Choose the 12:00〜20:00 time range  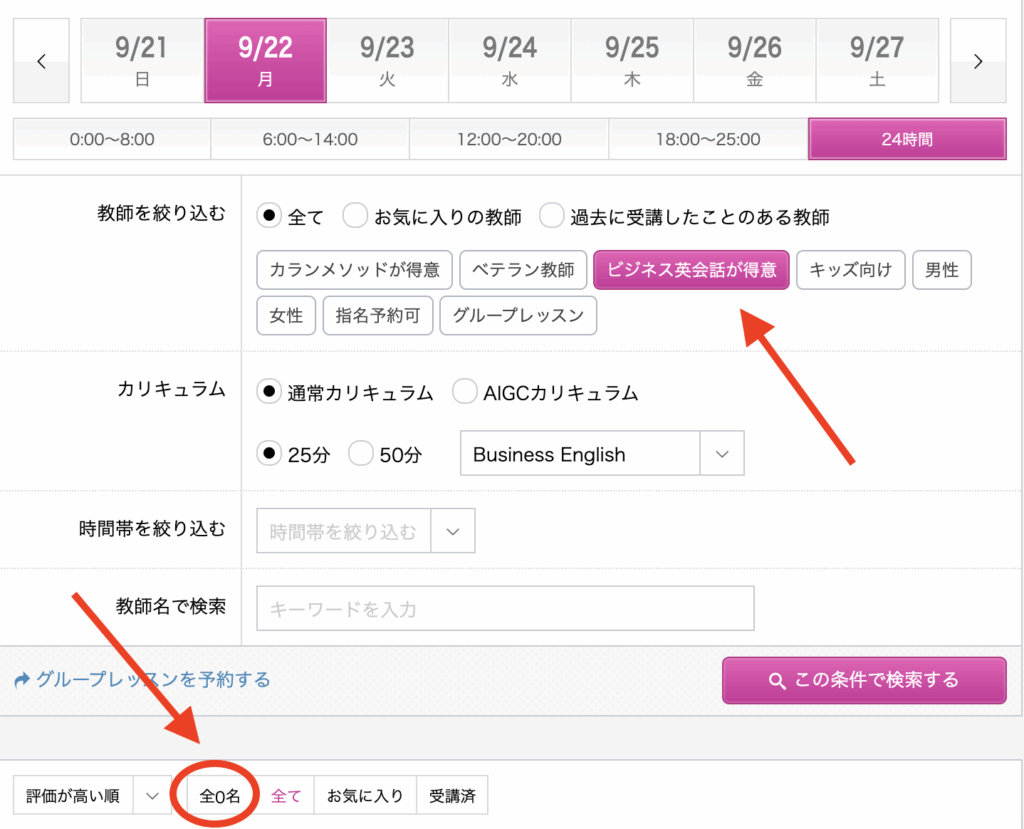click(x=509, y=140)
